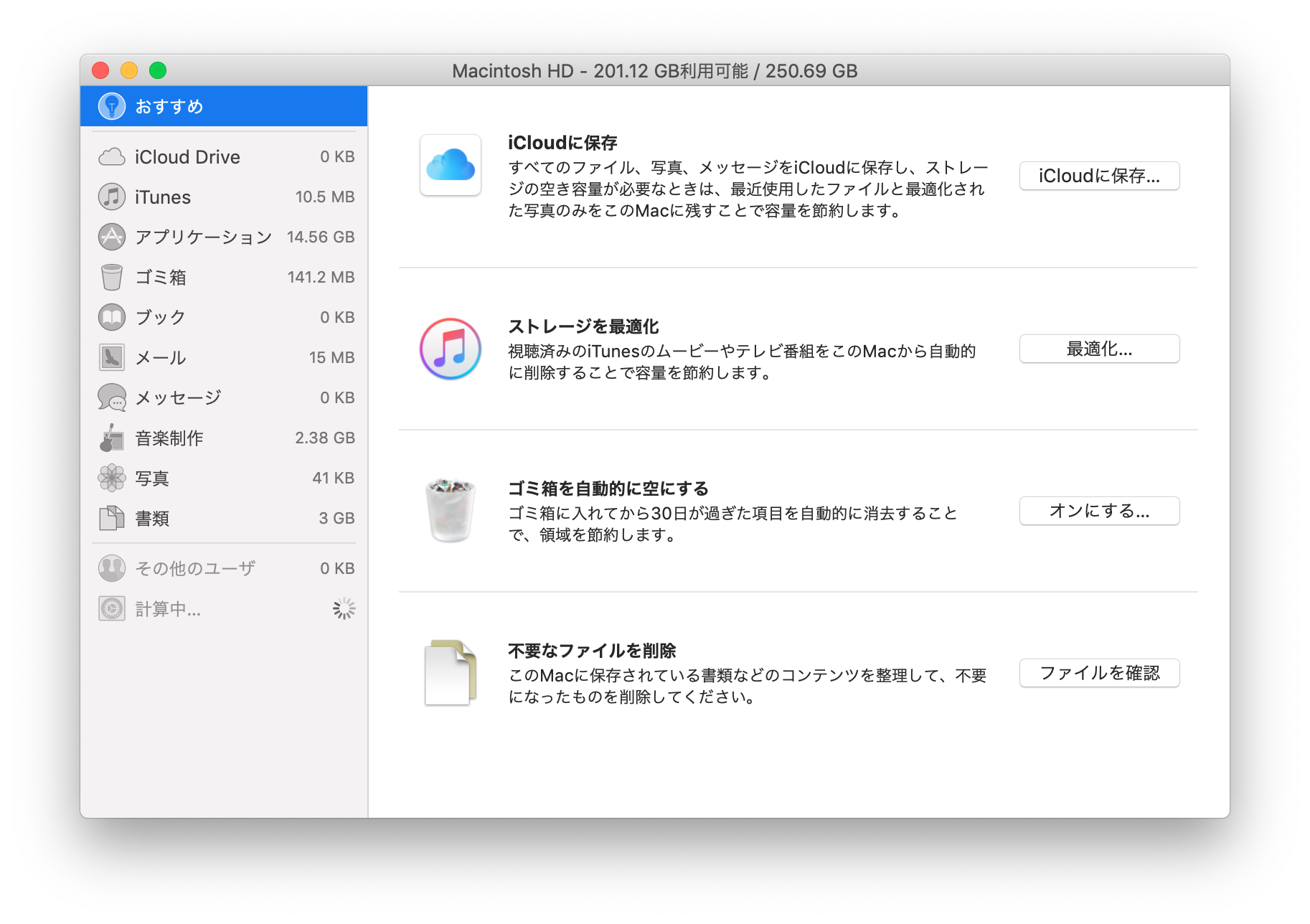Click the ブック open book icon

(112, 317)
